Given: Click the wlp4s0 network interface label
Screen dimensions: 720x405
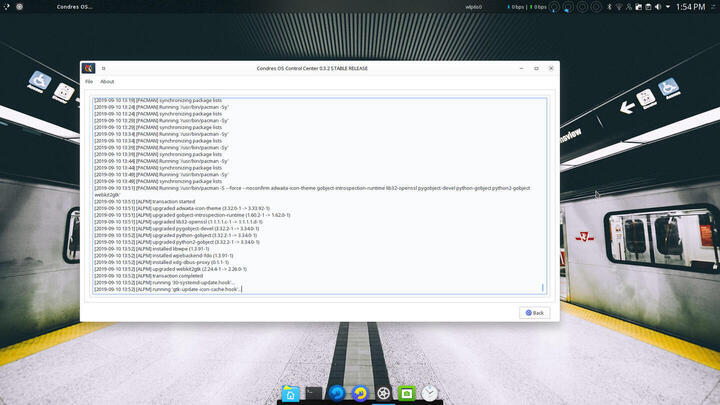Looking at the screenshot, I should 473,7.
